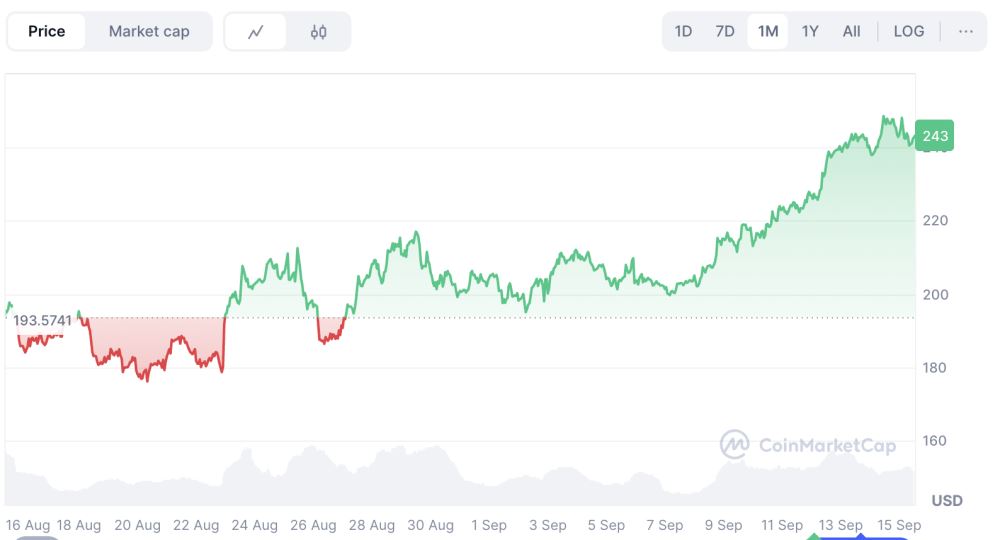Open the more options ellipsis menu
Viewport: 1000px width, 540px height.
(965, 31)
